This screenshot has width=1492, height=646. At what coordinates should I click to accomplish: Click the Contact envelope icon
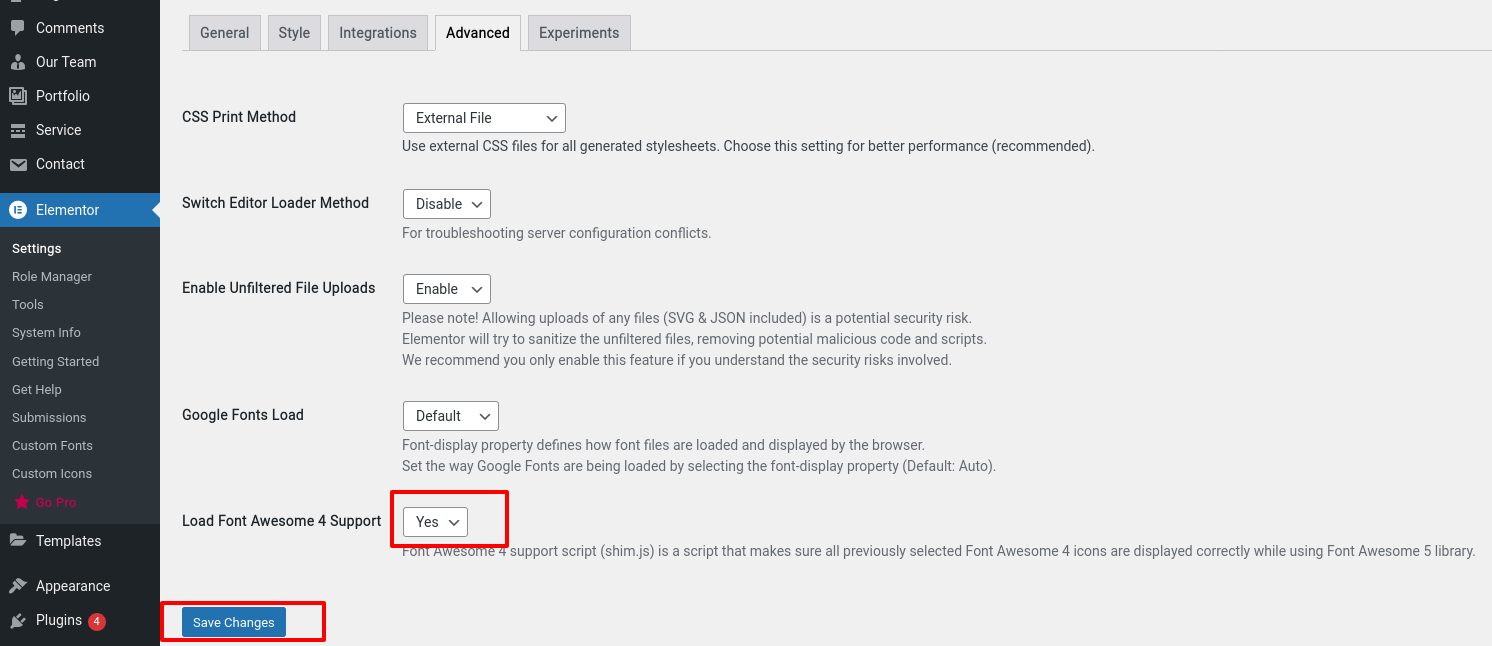(x=18, y=164)
